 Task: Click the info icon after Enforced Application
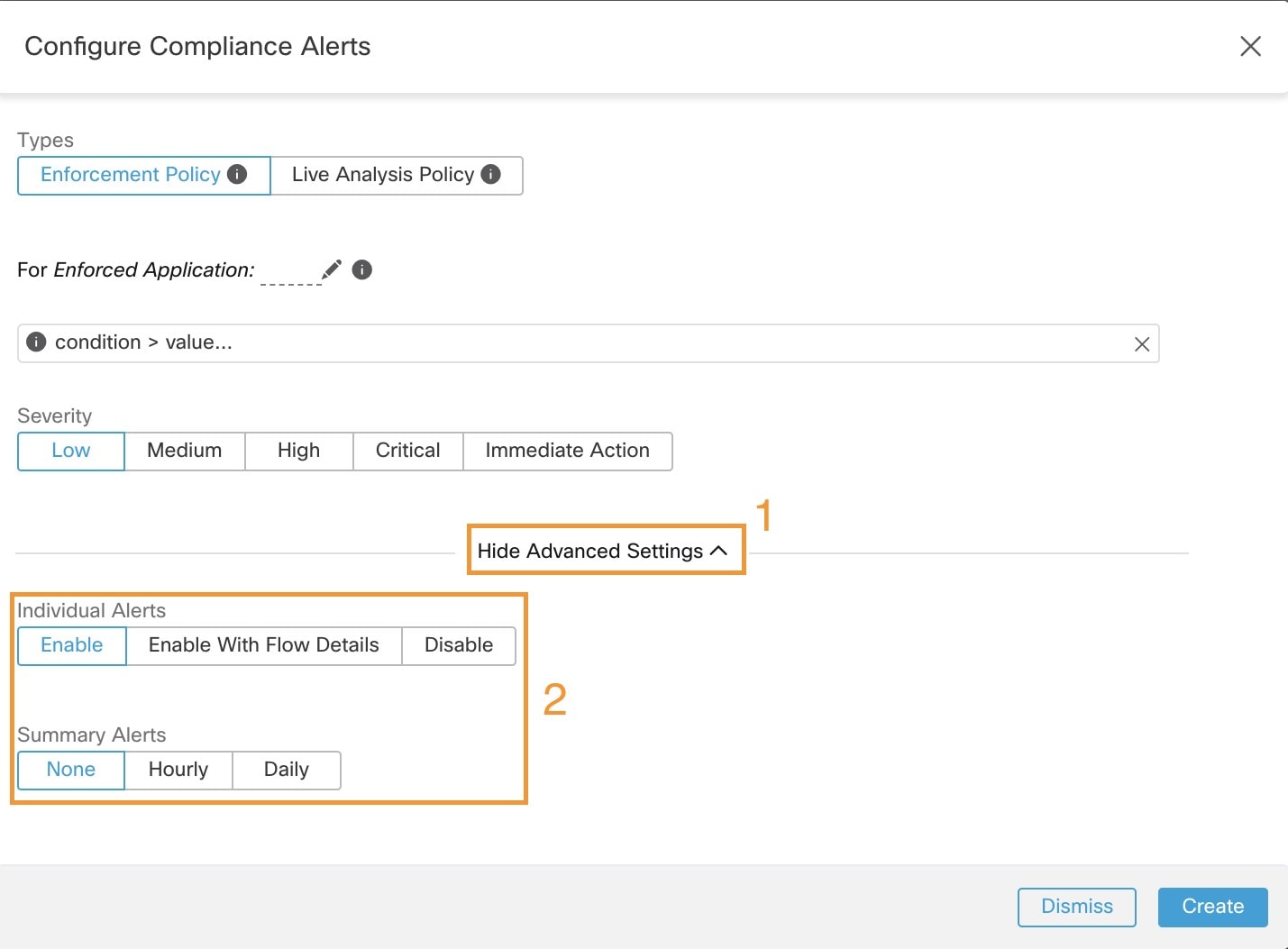[x=361, y=269]
